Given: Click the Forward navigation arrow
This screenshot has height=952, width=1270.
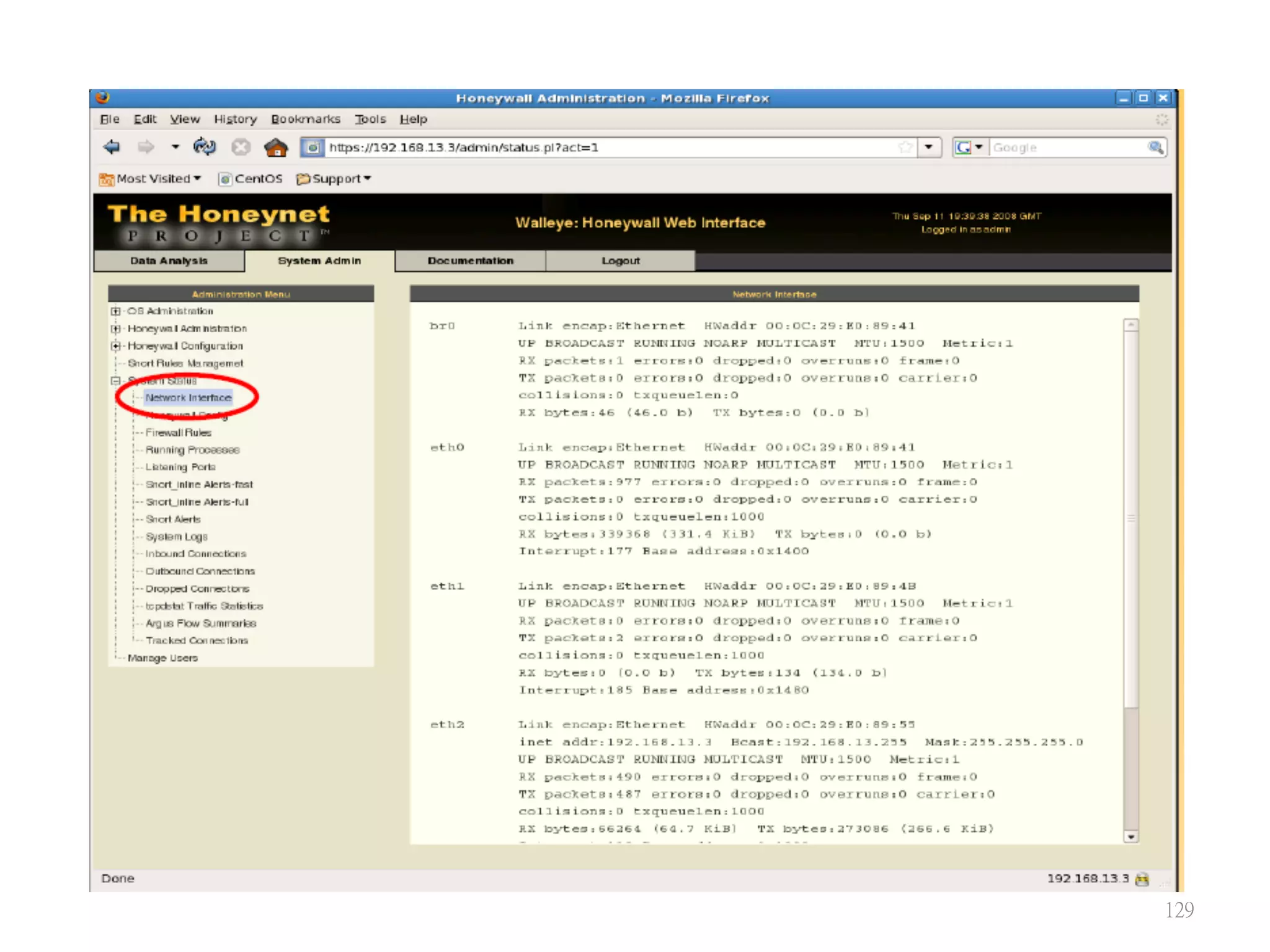Looking at the screenshot, I should click(x=146, y=148).
